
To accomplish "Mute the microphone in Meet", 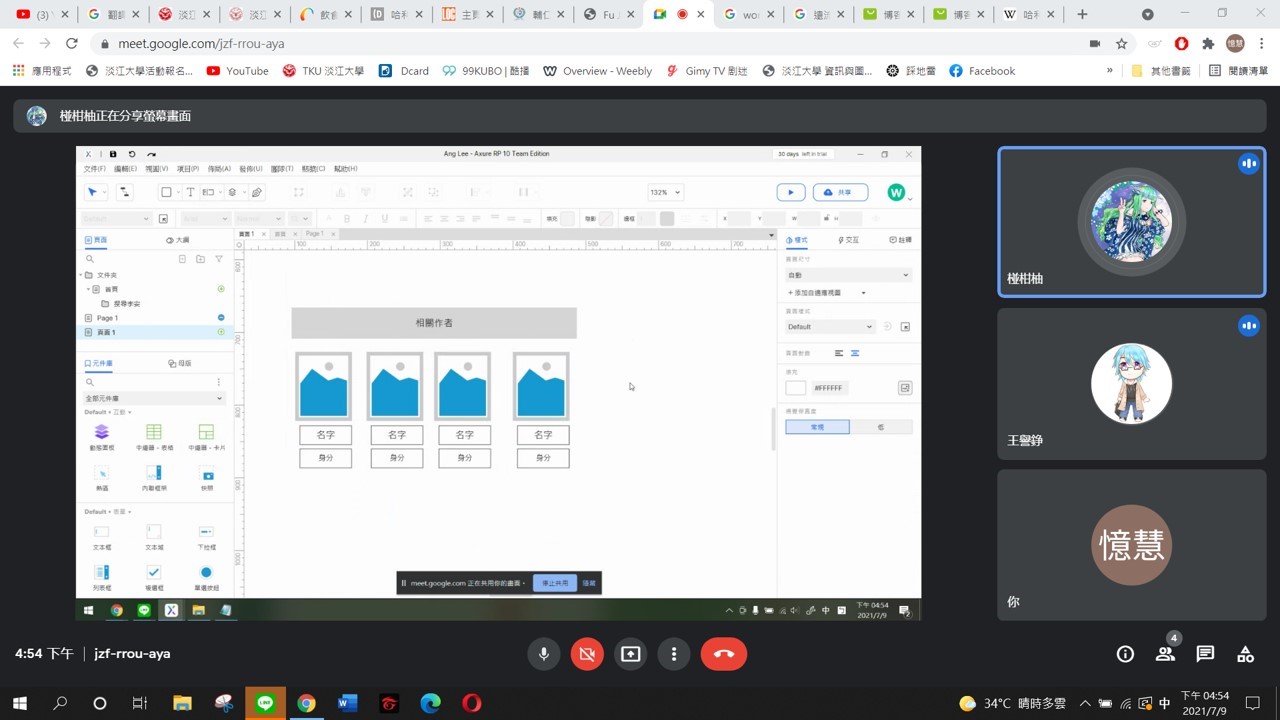I will [544, 654].
